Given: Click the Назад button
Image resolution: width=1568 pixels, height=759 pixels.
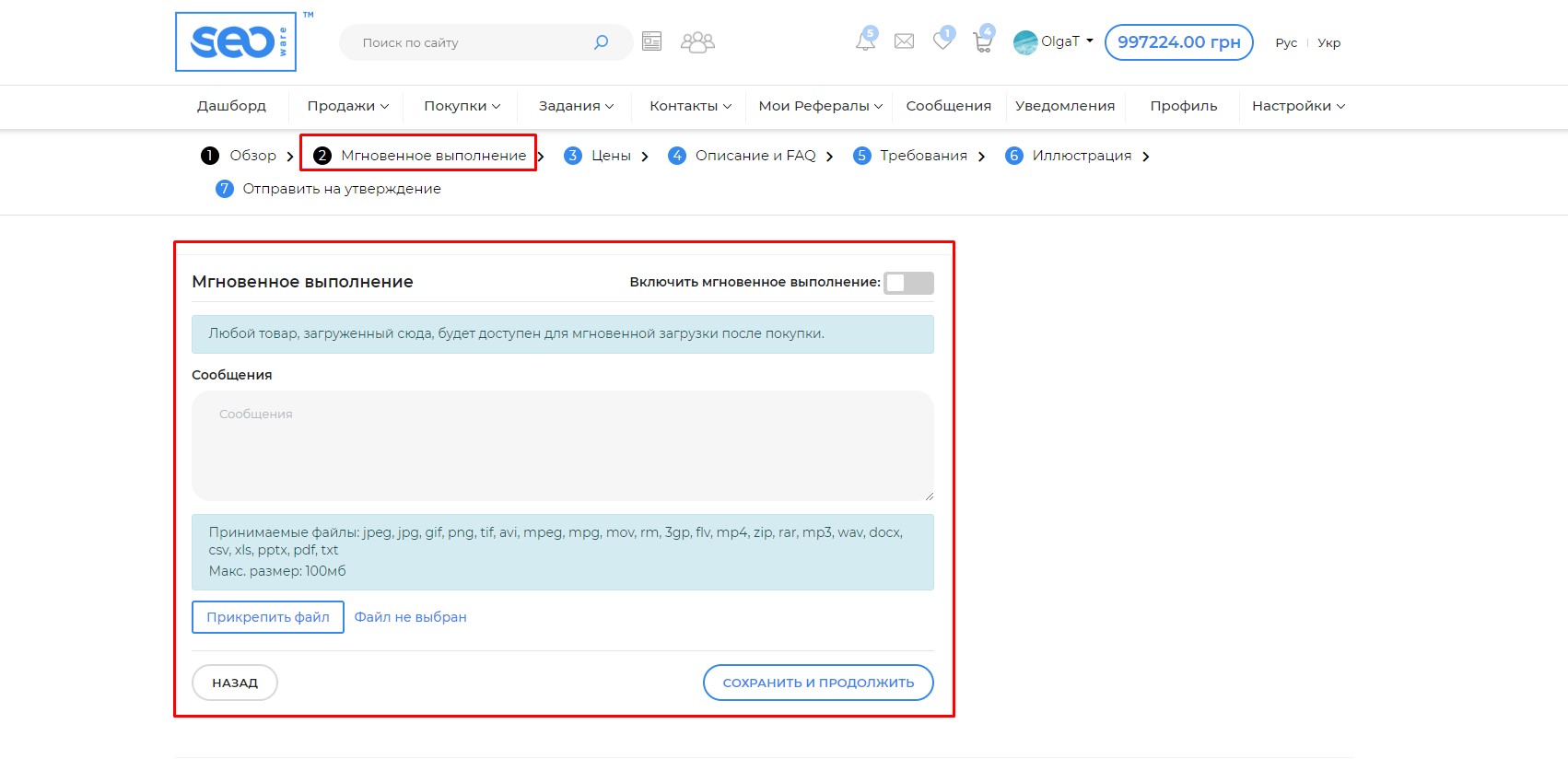Looking at the screenshot, I should (235, 683).
